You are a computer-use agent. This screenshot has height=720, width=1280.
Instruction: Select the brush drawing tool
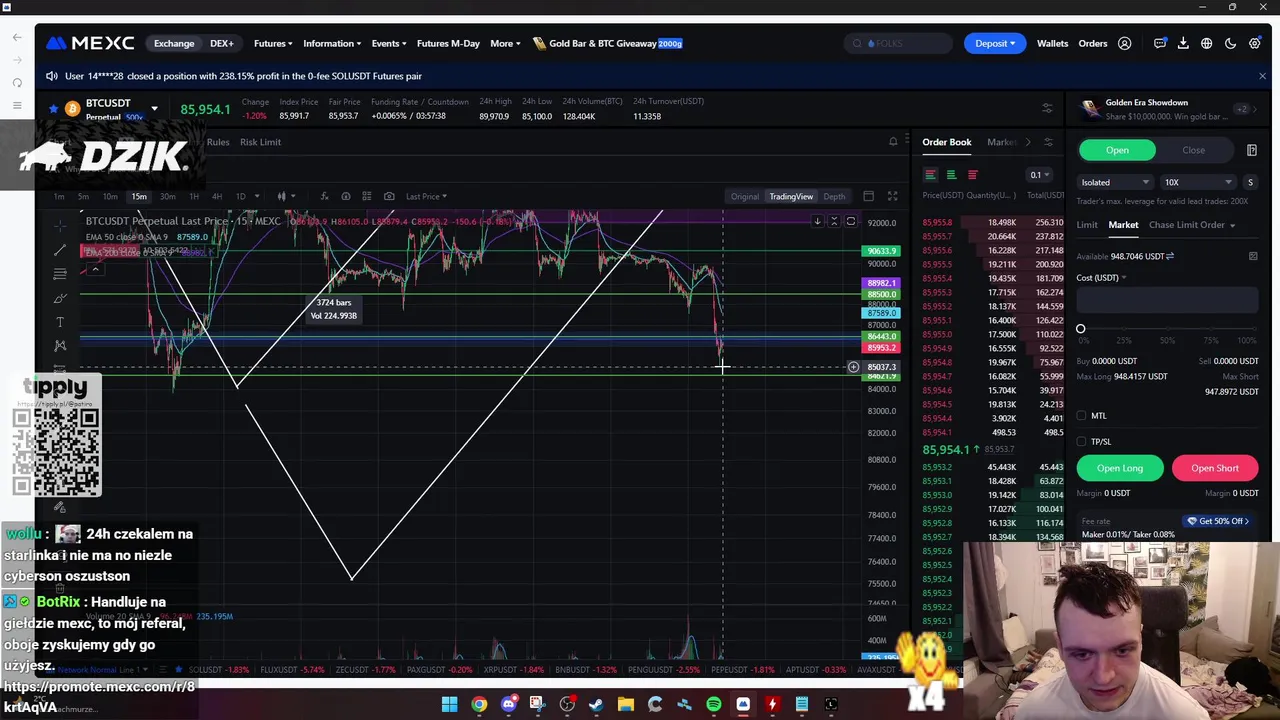(60, 298)
